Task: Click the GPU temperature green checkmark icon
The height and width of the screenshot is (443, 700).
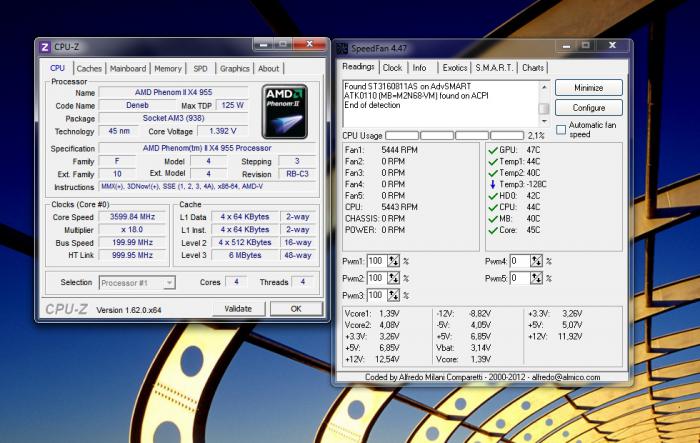Action: (x=491, y=149)
